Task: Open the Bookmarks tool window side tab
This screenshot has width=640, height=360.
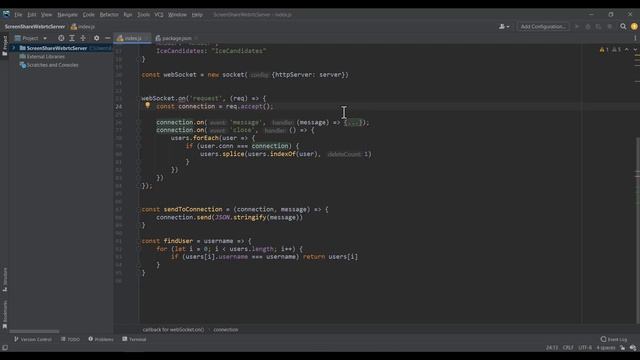Action: (x=4, y=315)
